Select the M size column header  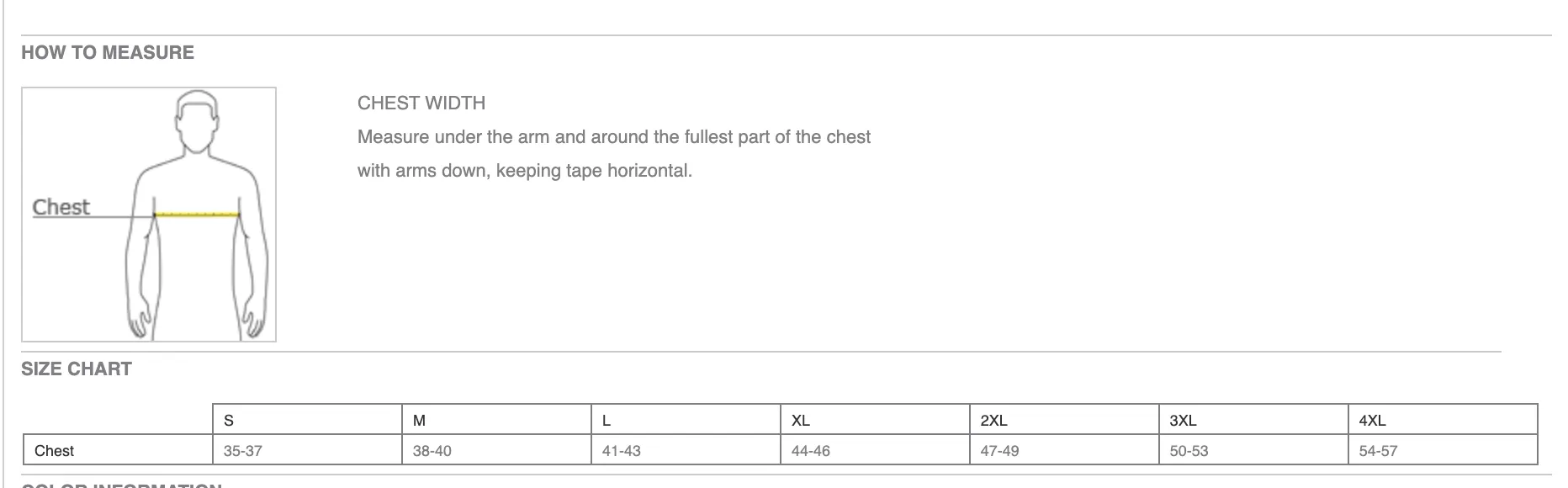[x=496, y=420]
